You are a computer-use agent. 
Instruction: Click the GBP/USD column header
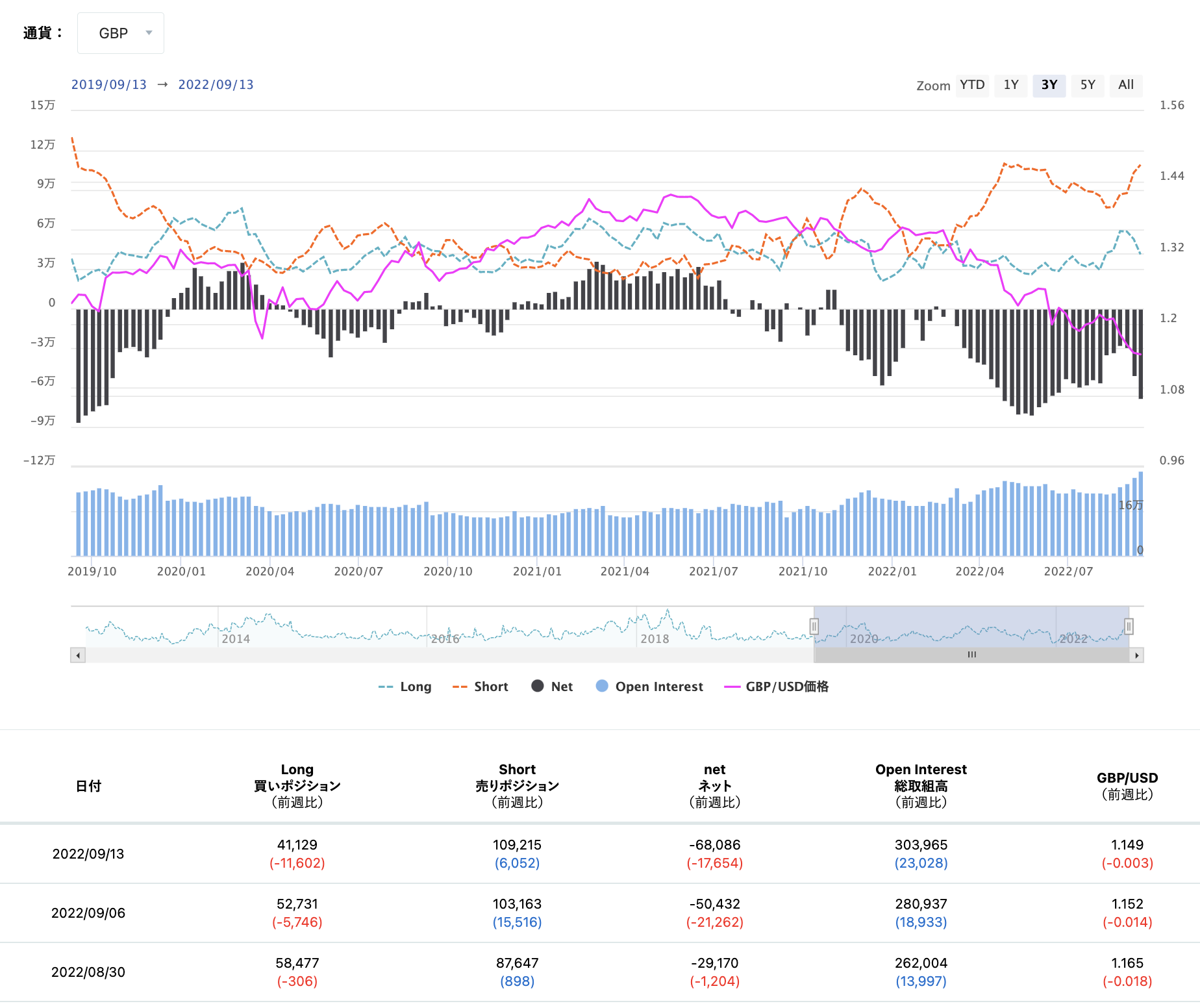[1127, 787]
